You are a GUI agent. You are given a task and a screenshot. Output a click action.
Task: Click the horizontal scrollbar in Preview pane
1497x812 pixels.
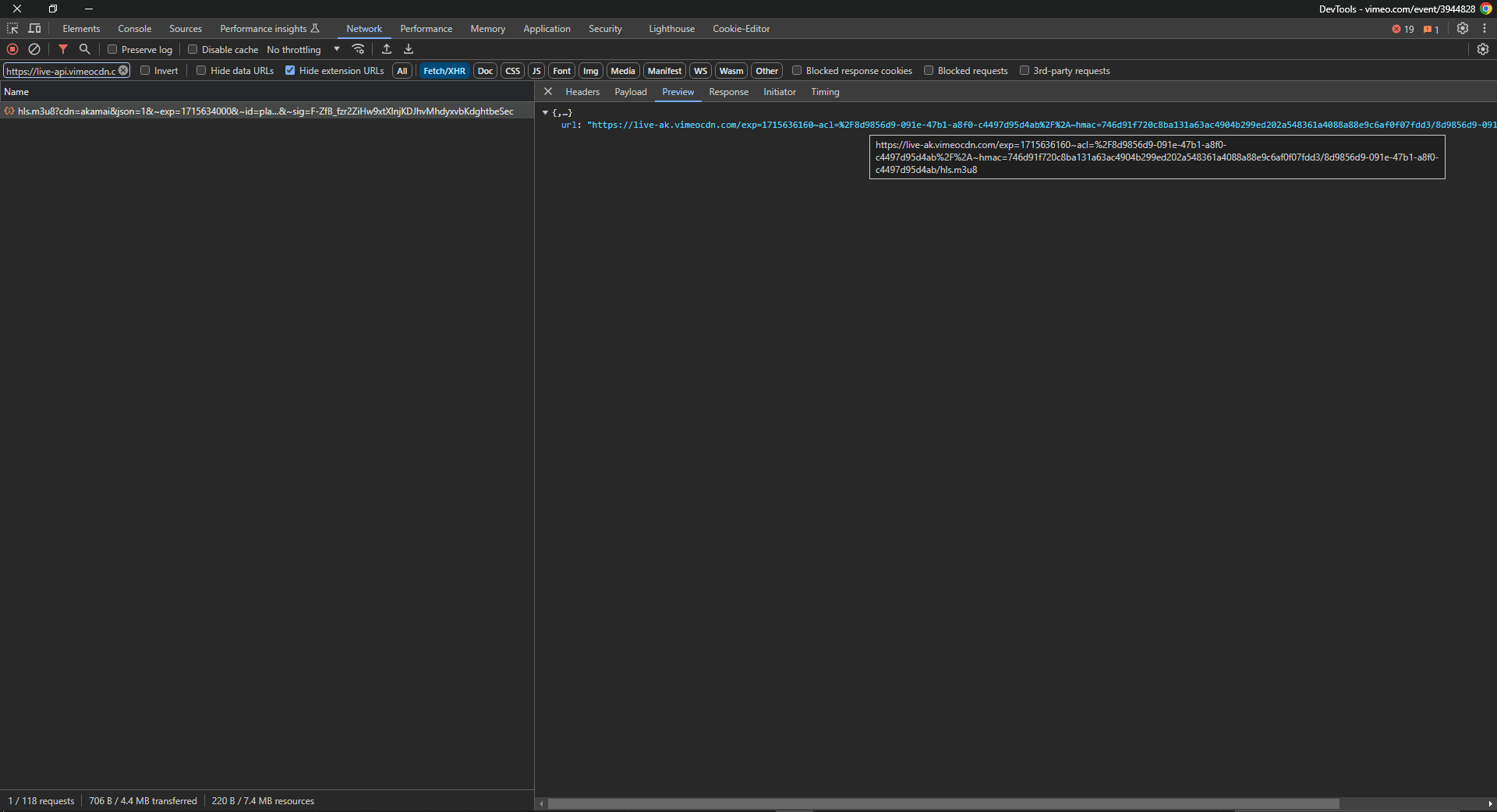943,803
